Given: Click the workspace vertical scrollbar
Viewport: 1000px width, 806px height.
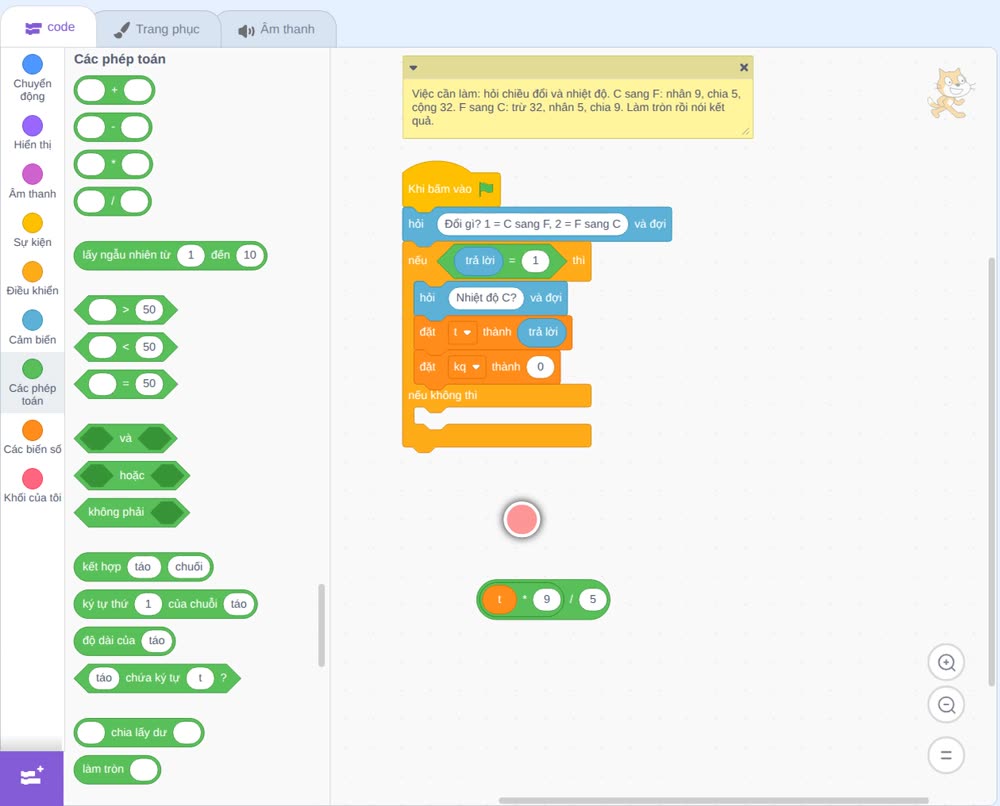Looking at the screenshot, I should [991, 472].
